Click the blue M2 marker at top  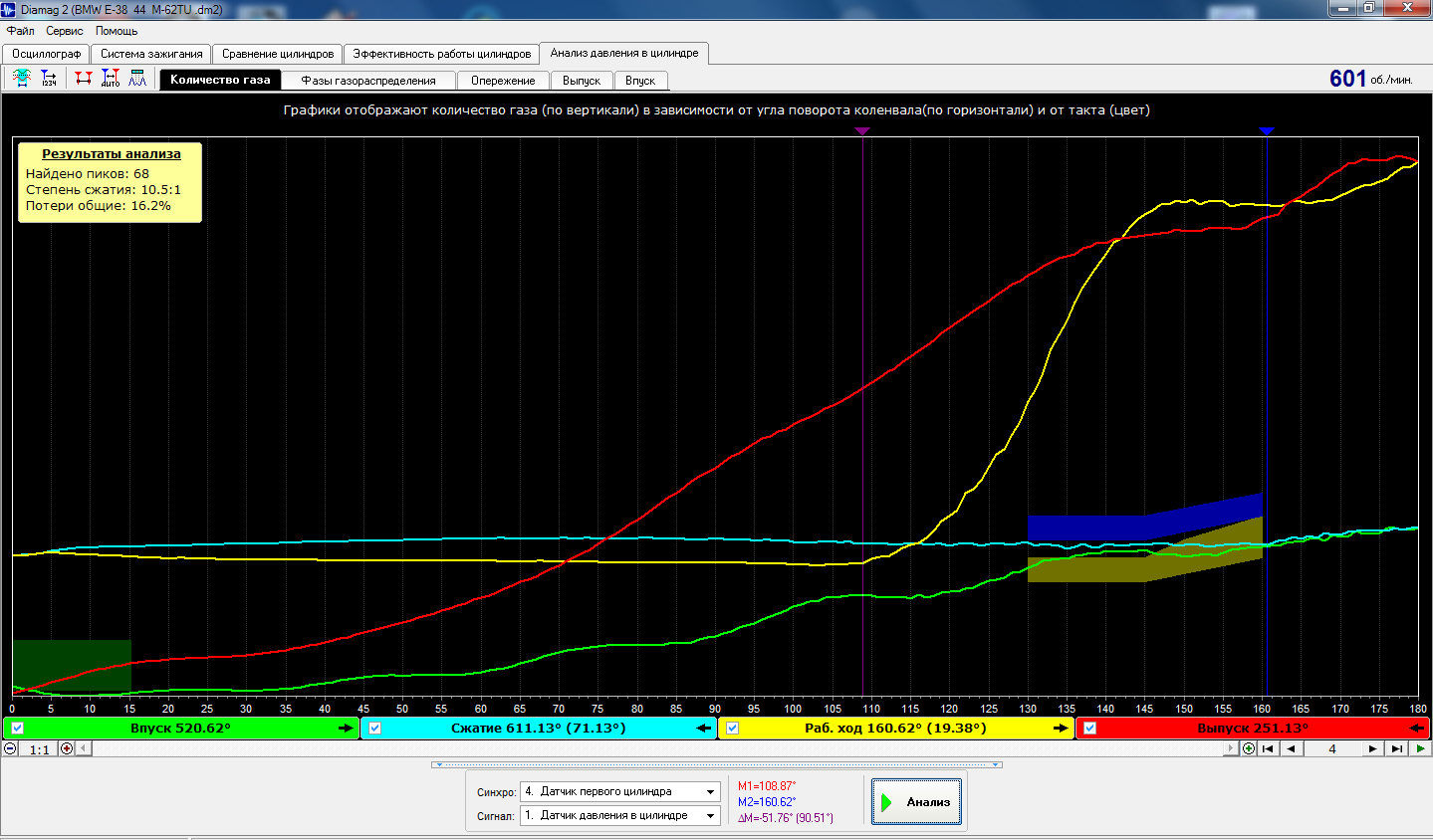pos(1266,130)
